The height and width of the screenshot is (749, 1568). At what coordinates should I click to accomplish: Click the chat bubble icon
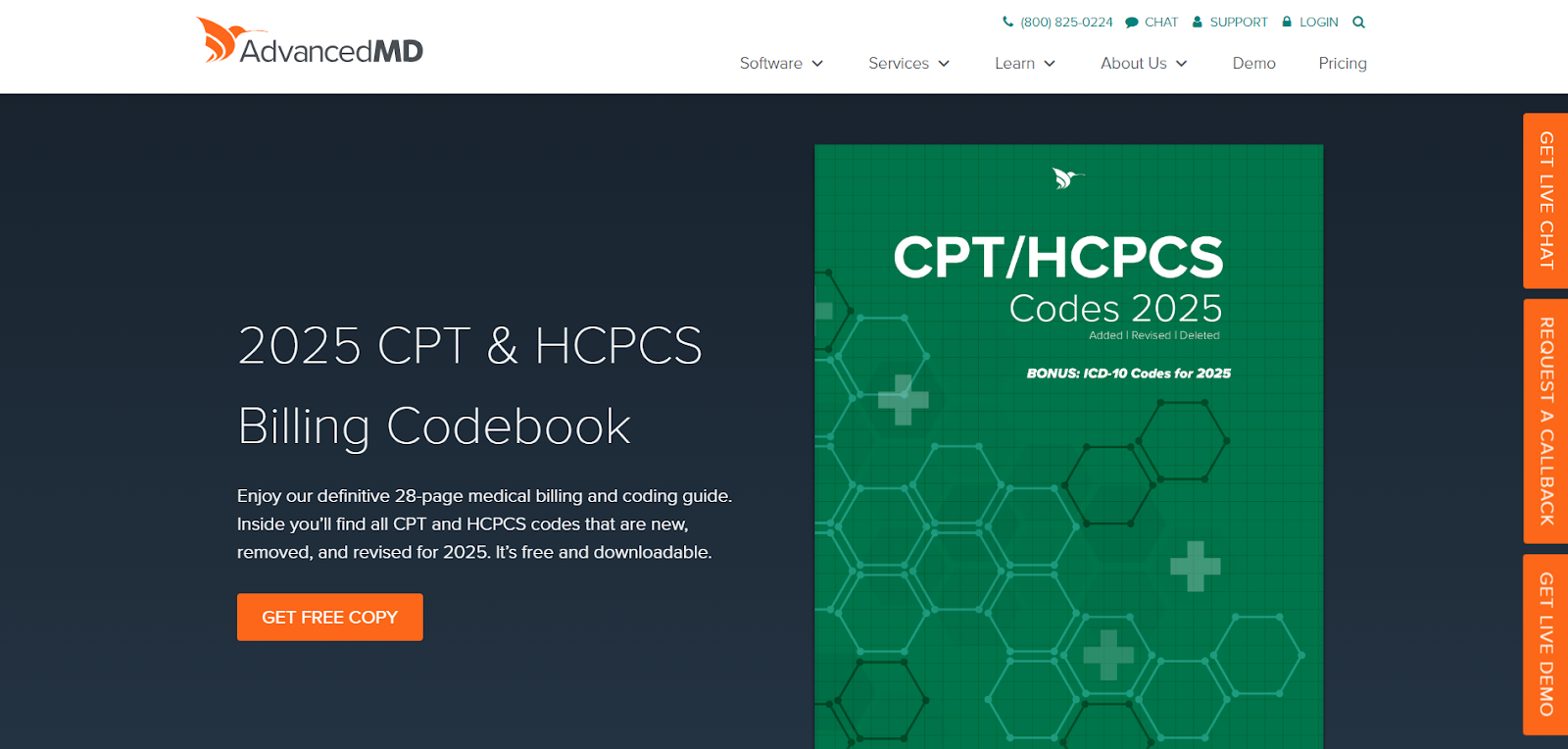pos(1132,22)
